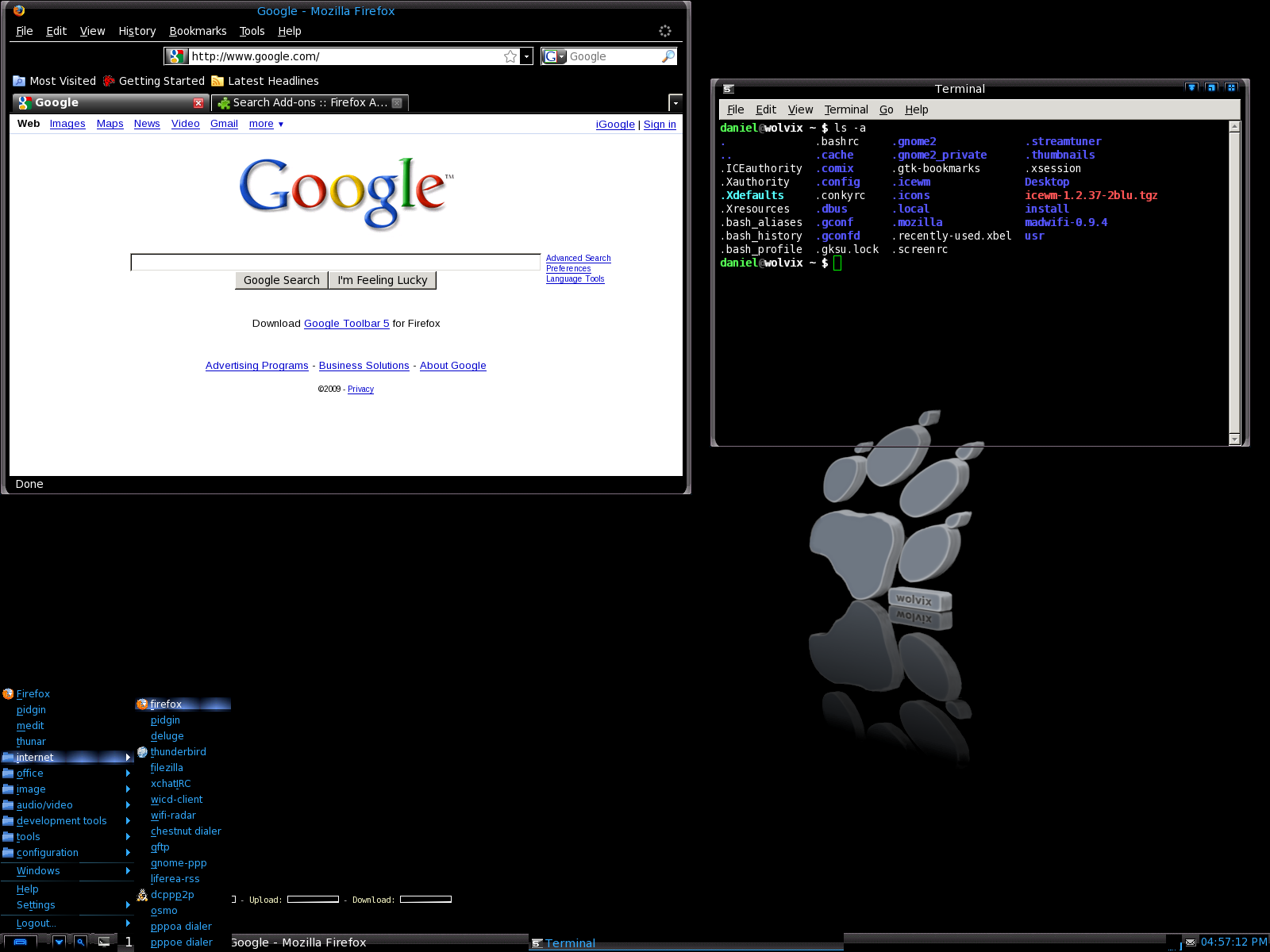Switch to Search Add-ons tab
Screen dimensions: 1270x952
[x=311, y=103]
